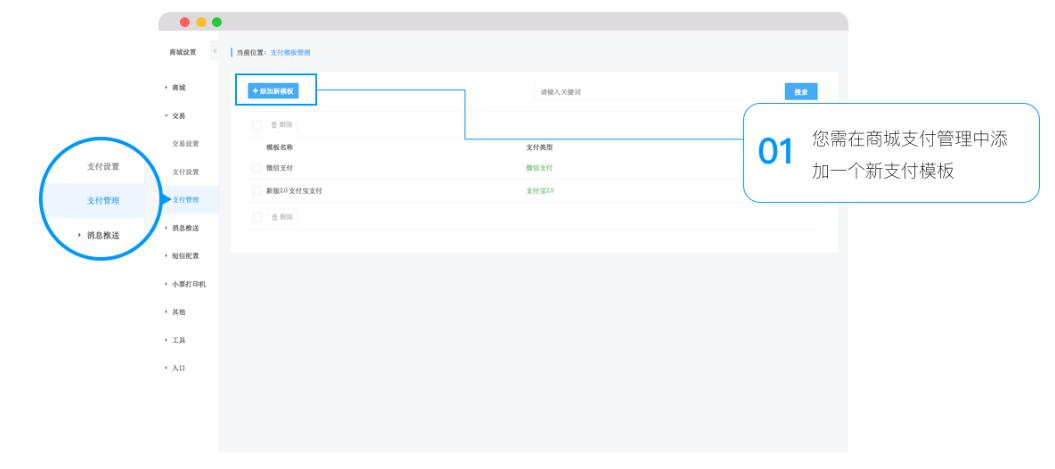Expand the 短信配置 sidebar section
Image resolution: width=1055 pixels, height=469 pixels.
tap(182, 256)
